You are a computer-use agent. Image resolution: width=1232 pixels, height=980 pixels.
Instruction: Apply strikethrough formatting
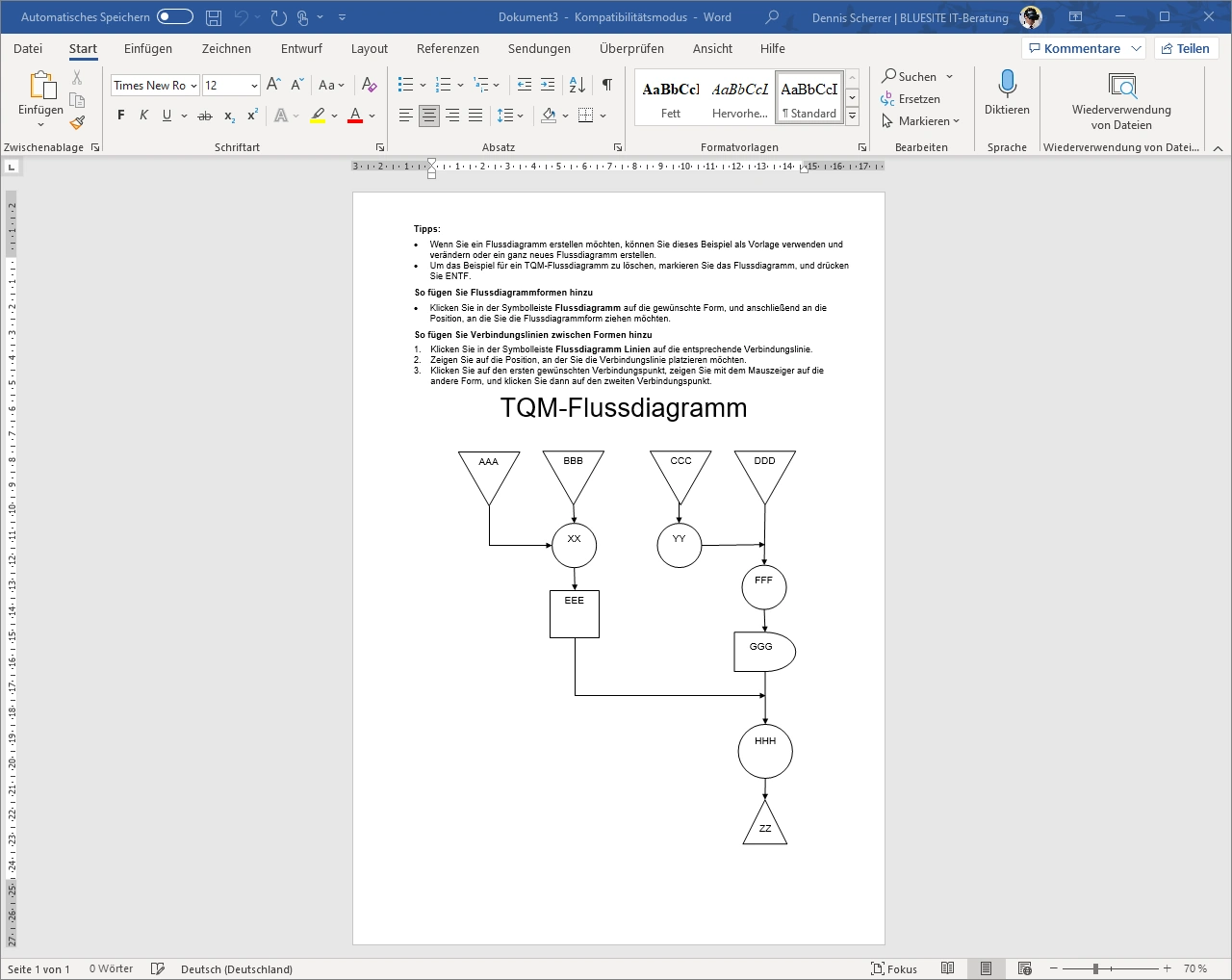pyautogui.click(x=205, y=116)
